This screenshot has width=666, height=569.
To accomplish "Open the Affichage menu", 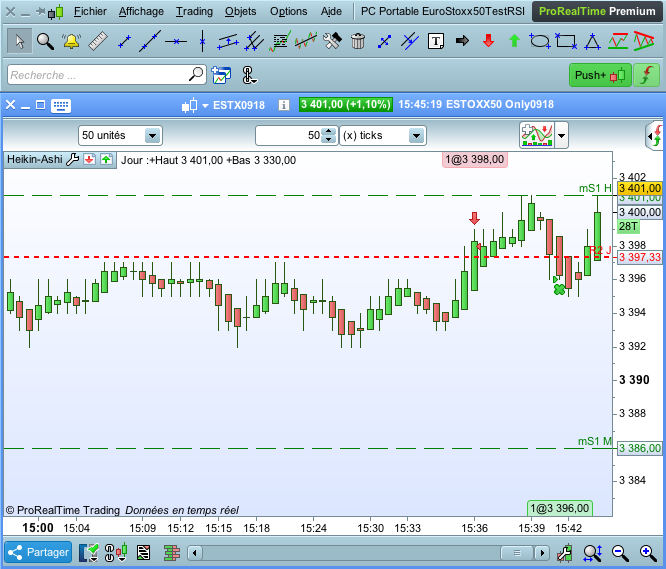I will click(141, 11).
